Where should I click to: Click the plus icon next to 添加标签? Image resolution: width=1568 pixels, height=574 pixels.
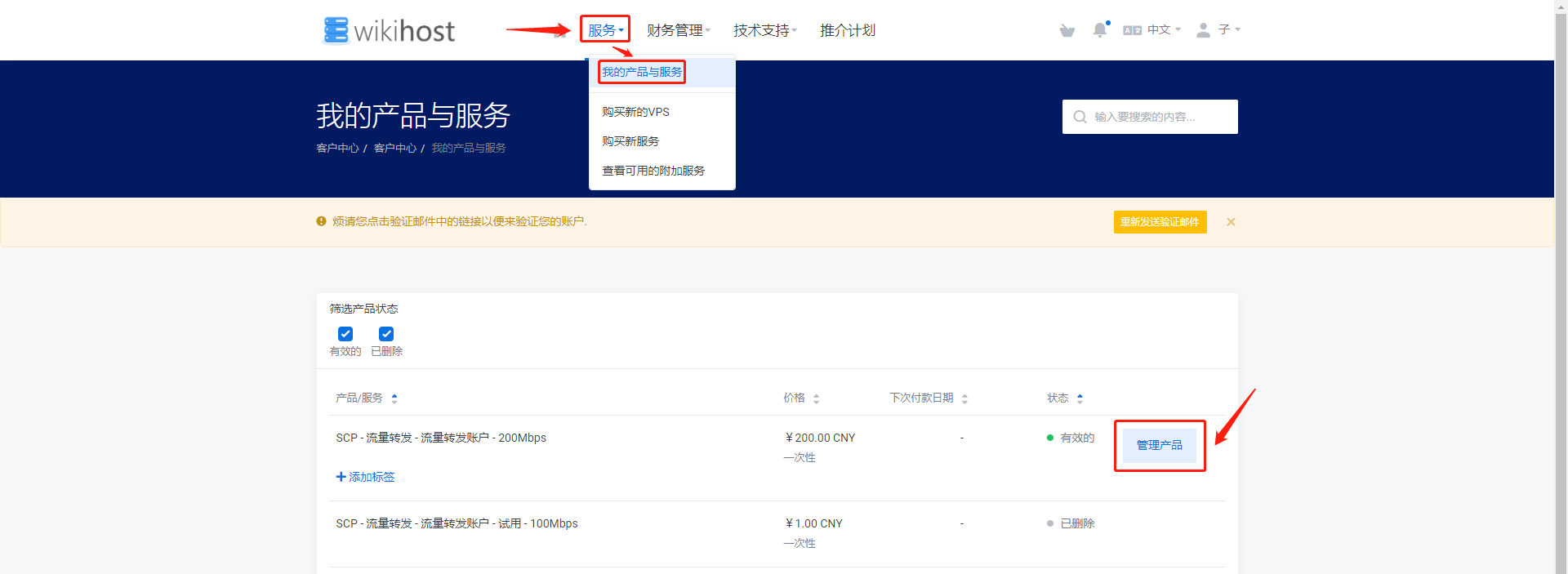341,477
